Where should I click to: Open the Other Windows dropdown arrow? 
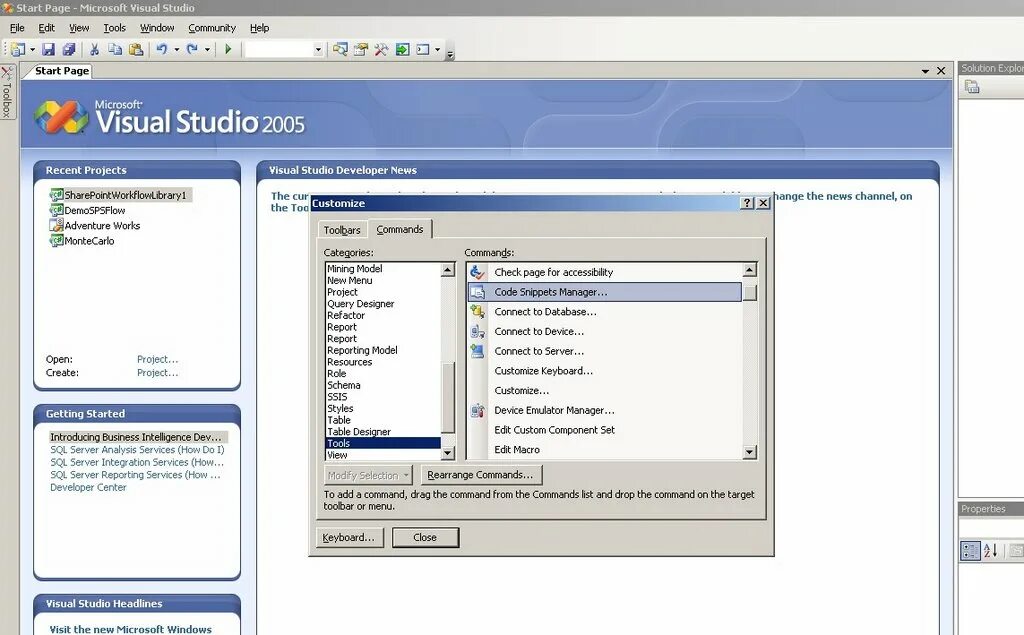click(438, 50)
